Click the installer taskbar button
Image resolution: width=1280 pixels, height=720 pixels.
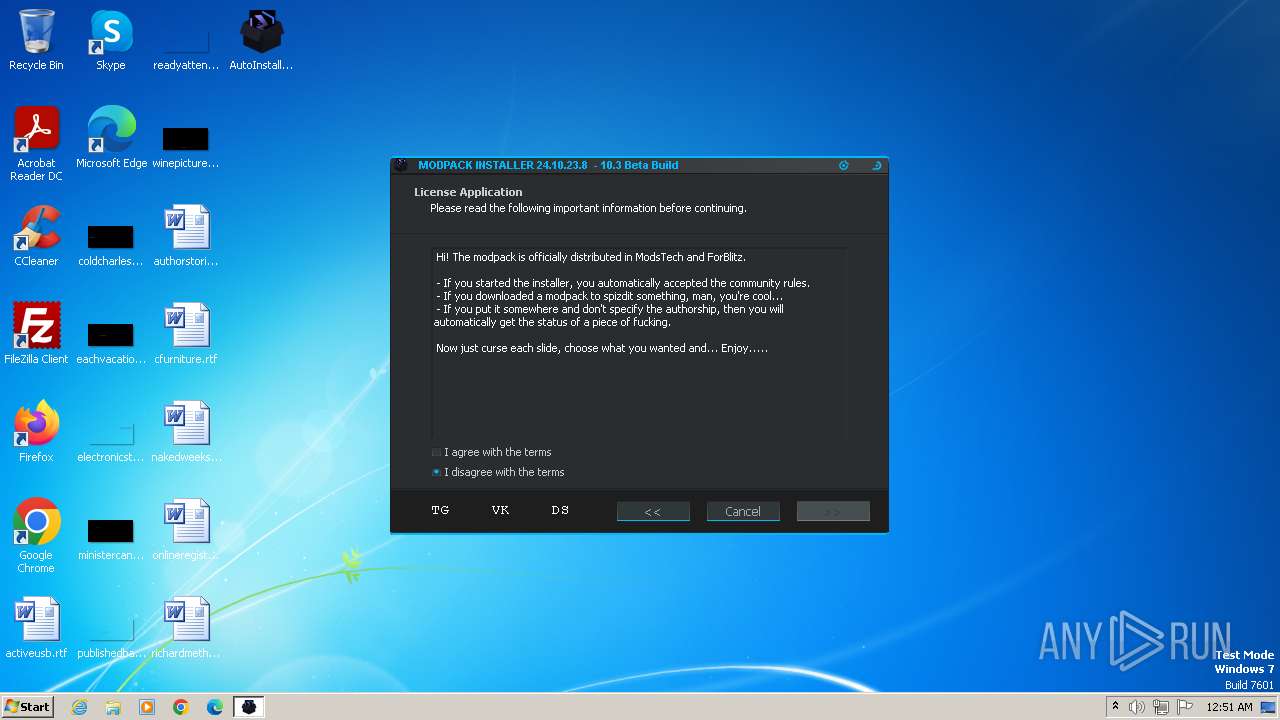(248, 707)
